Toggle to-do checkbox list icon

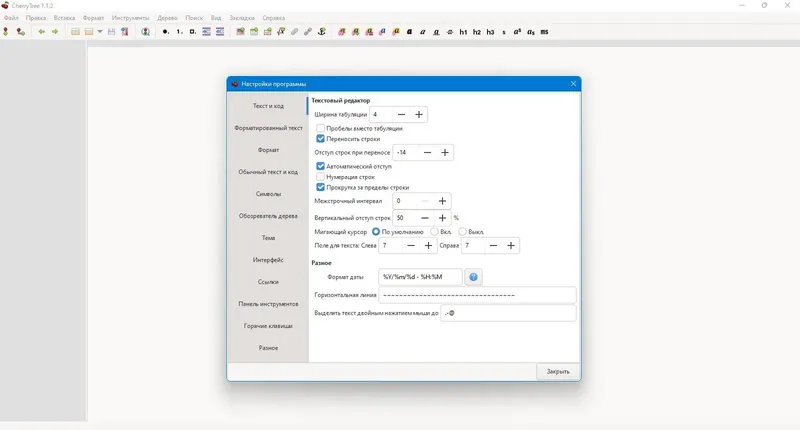(x=192, y=32)
